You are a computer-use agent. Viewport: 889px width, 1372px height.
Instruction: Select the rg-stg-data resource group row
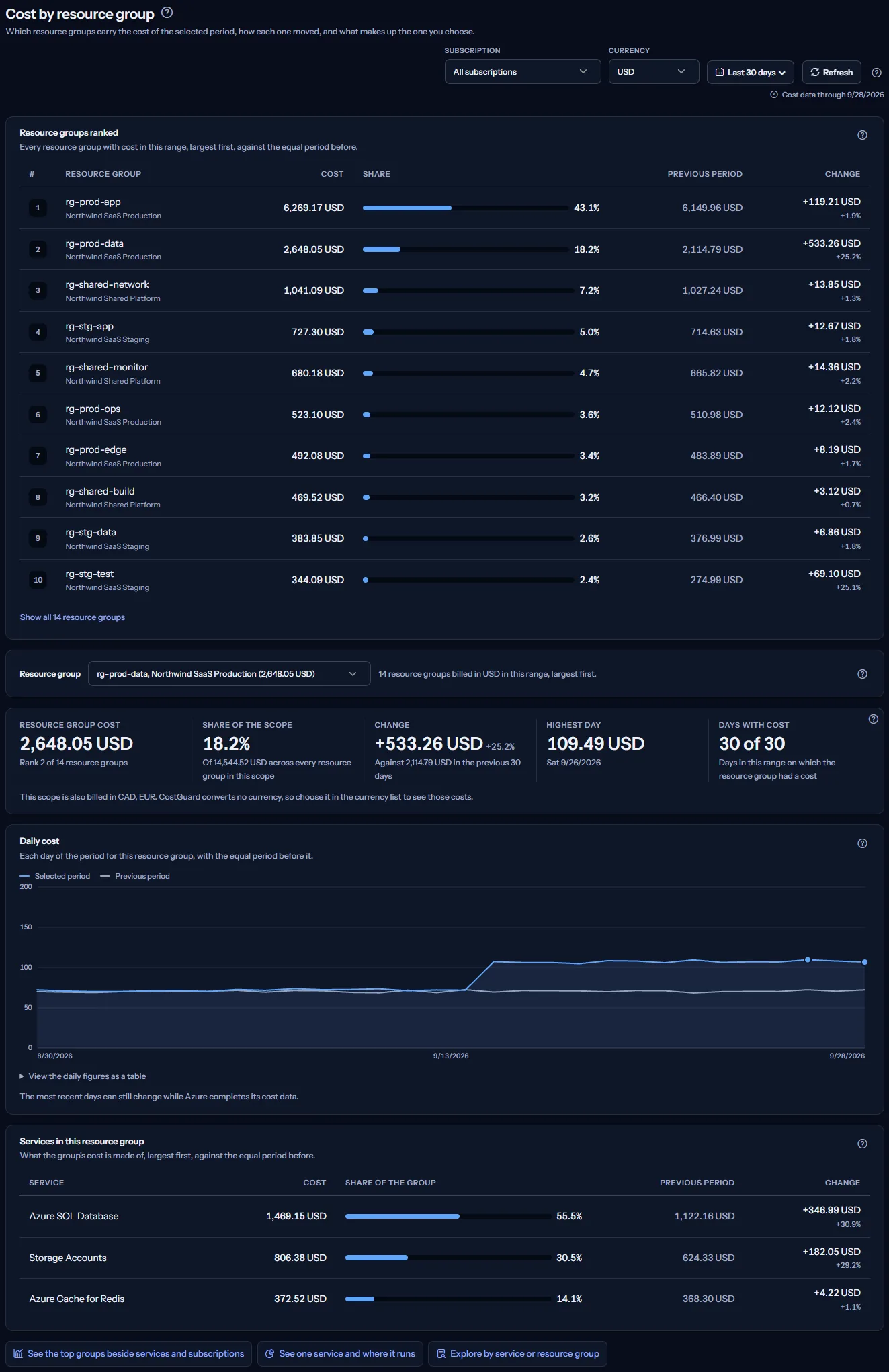(445, 539)
